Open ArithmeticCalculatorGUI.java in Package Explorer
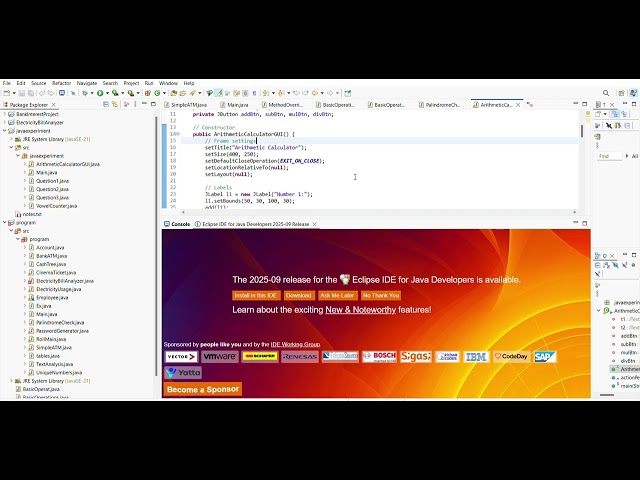The image size is (640, 480). click(68, 164)
